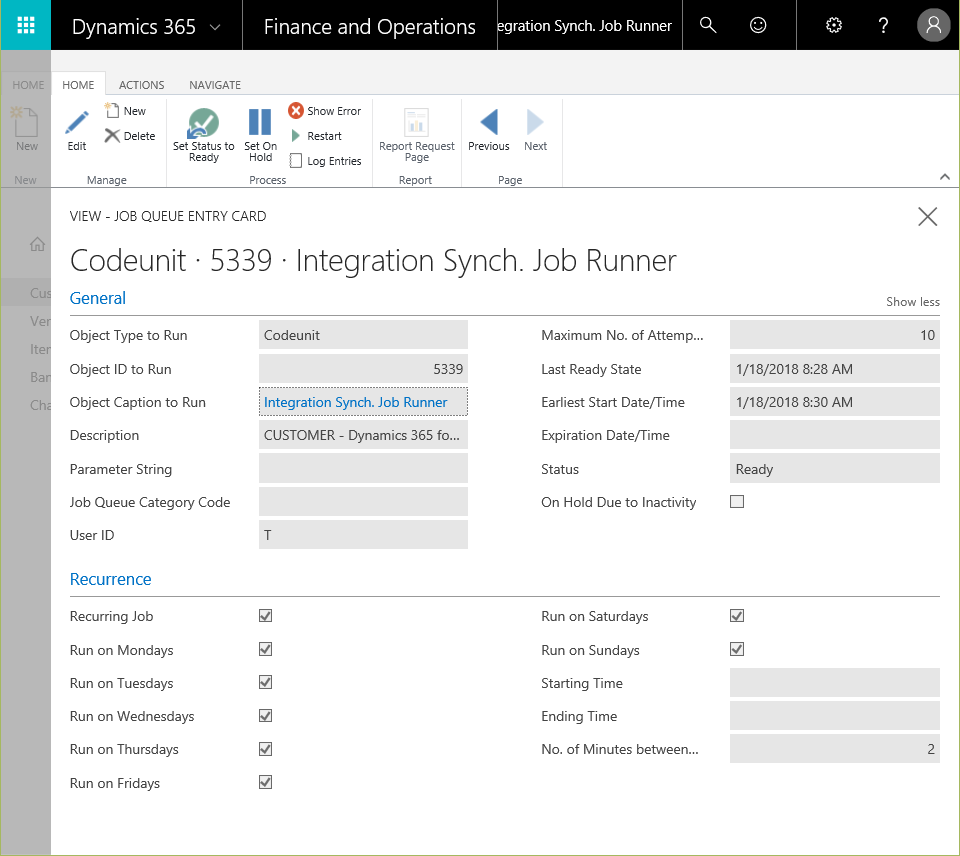Viewport: 960px width, 856px height.
Task: Click Show less in General section
Action: (x=912, y=302)
